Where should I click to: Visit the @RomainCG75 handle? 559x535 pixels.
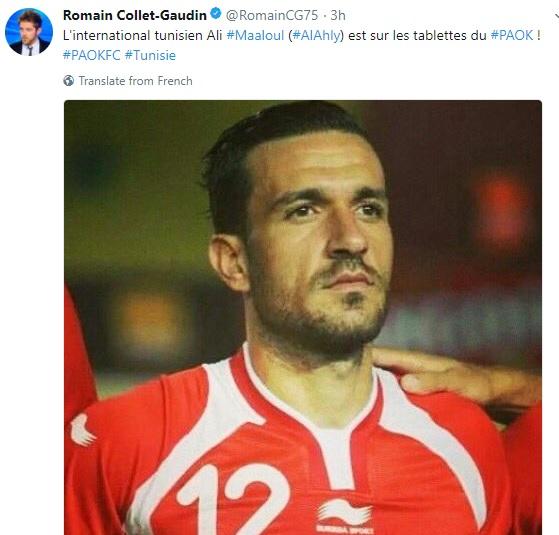tap(272, 15)
